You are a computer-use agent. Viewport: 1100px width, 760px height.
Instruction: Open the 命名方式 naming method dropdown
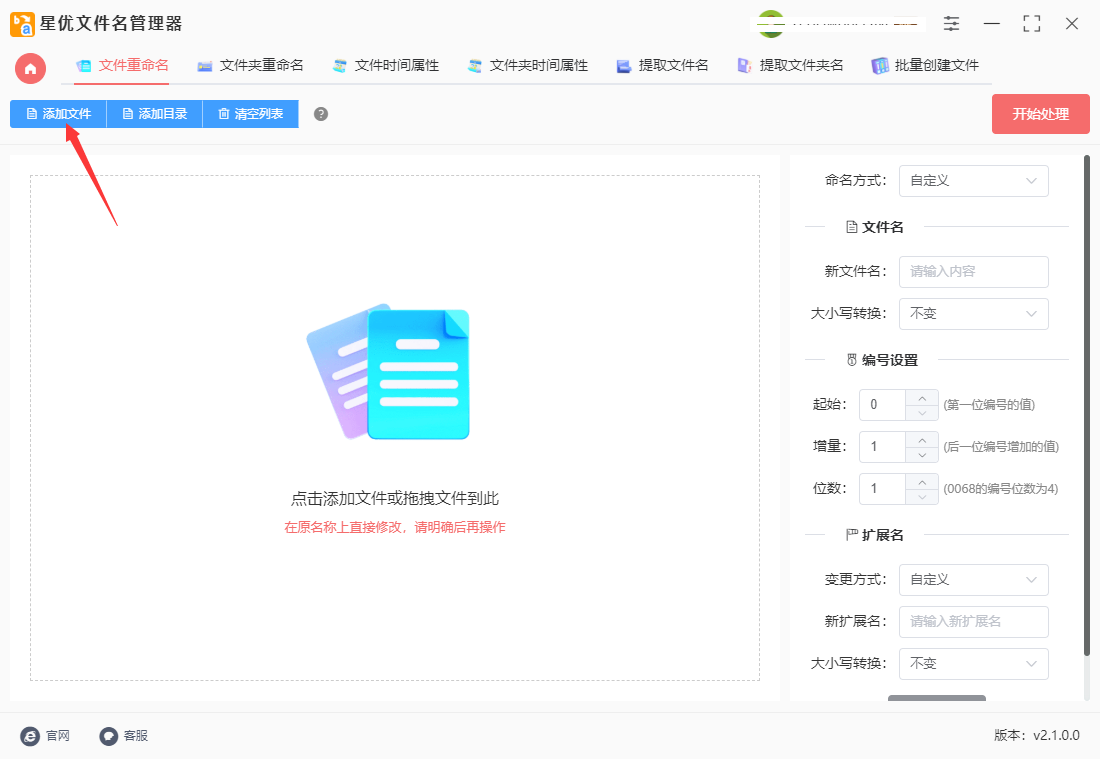[973, 181]
